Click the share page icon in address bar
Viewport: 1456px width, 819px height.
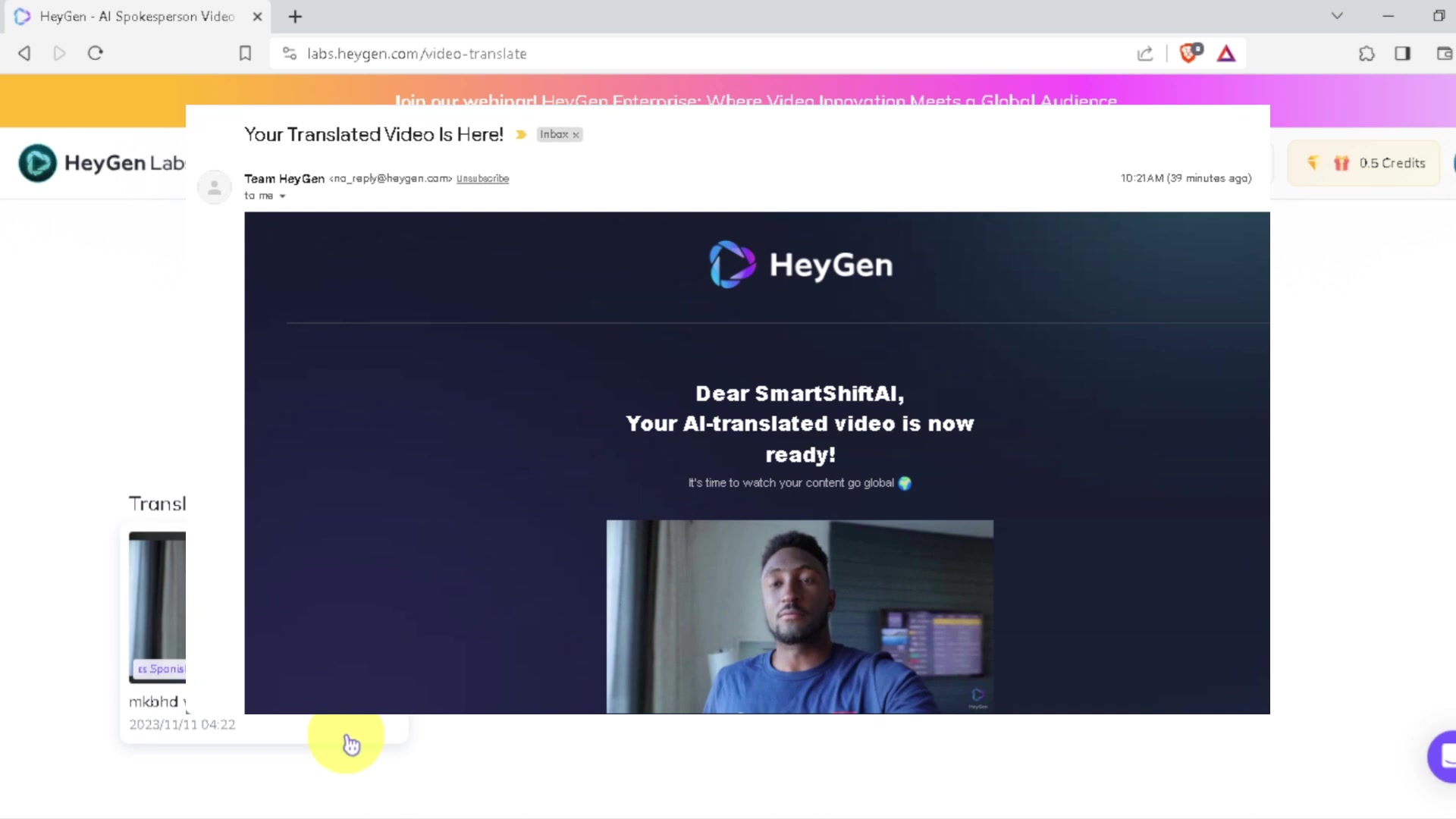[1145, 53]
